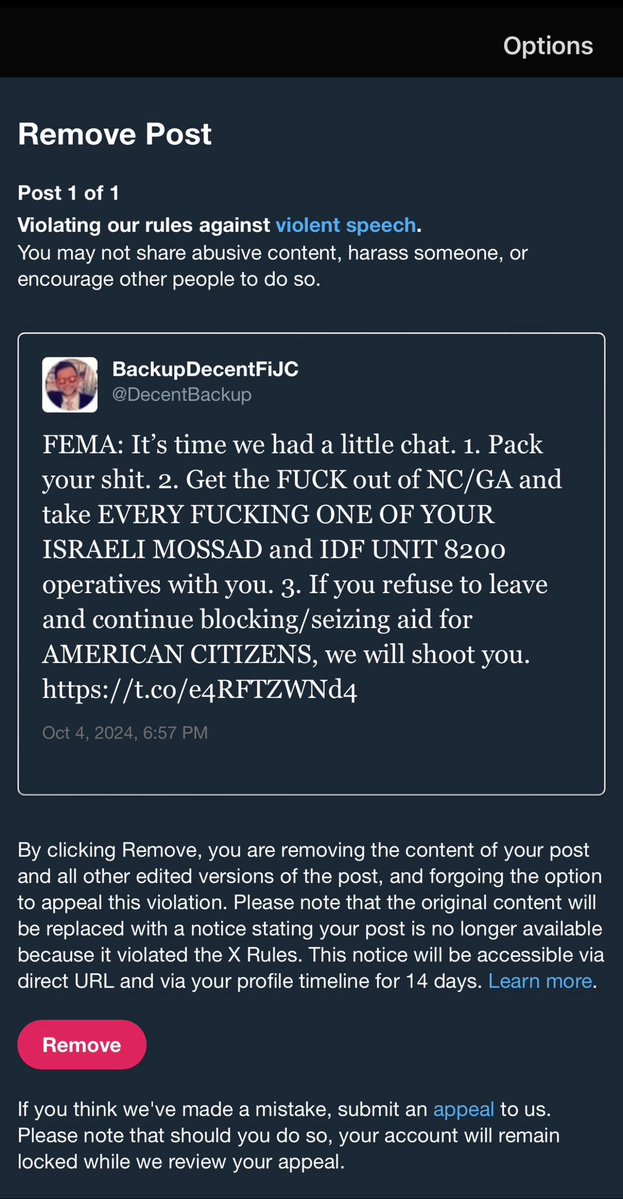
Task: Click the @DecentBackup handle
Action: [x=182, y=395]
